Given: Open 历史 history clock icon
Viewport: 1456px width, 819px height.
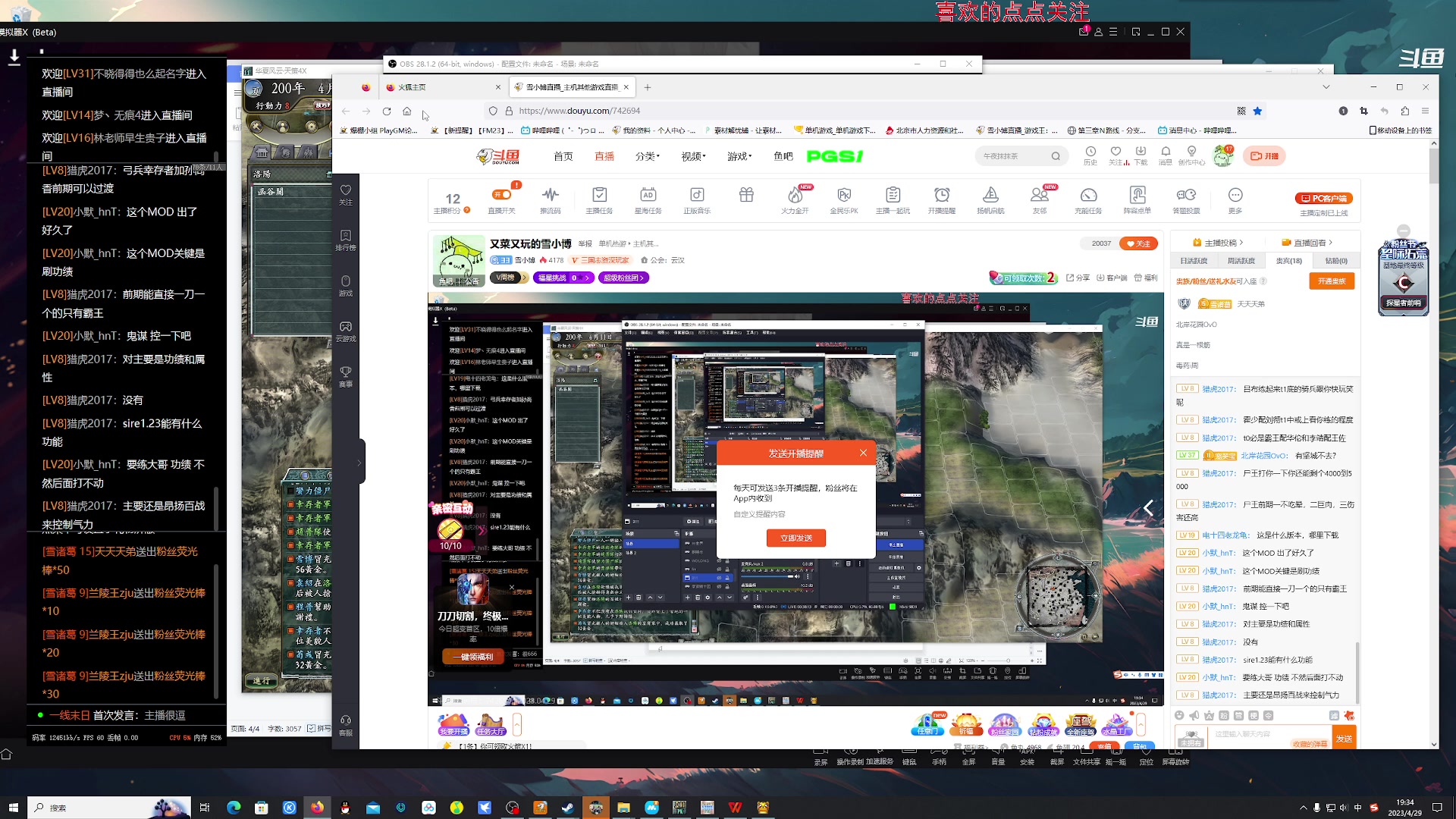Looking at the screenshot, I should coord(1090,152).
